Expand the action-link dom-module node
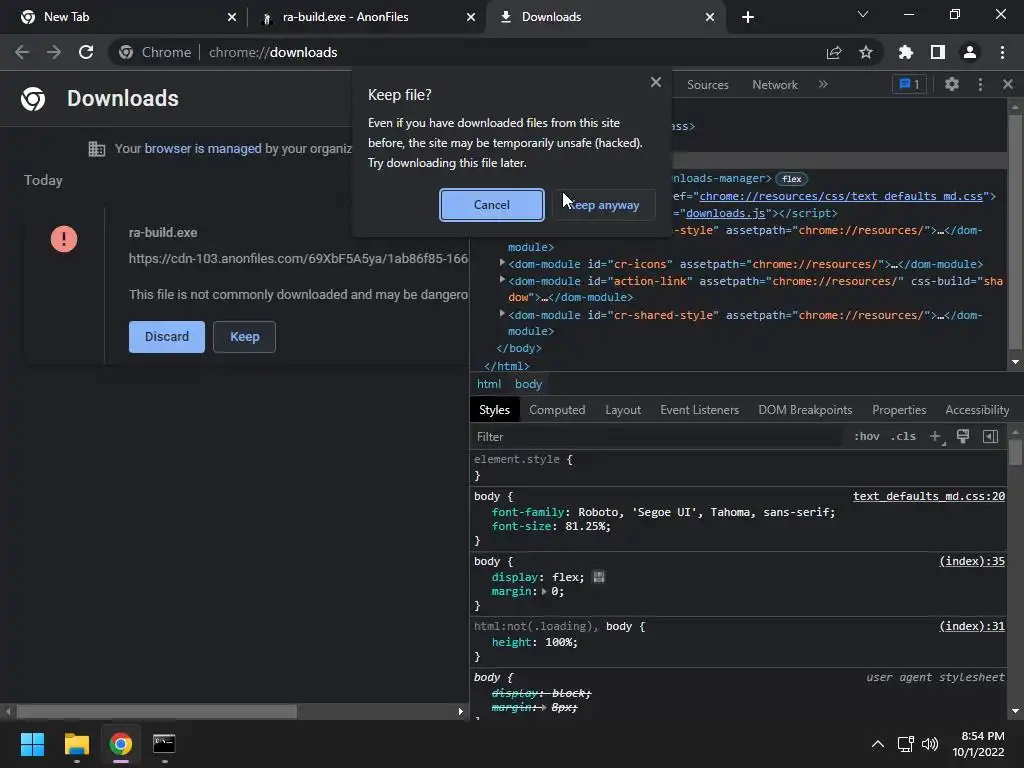 coord(502,280)
